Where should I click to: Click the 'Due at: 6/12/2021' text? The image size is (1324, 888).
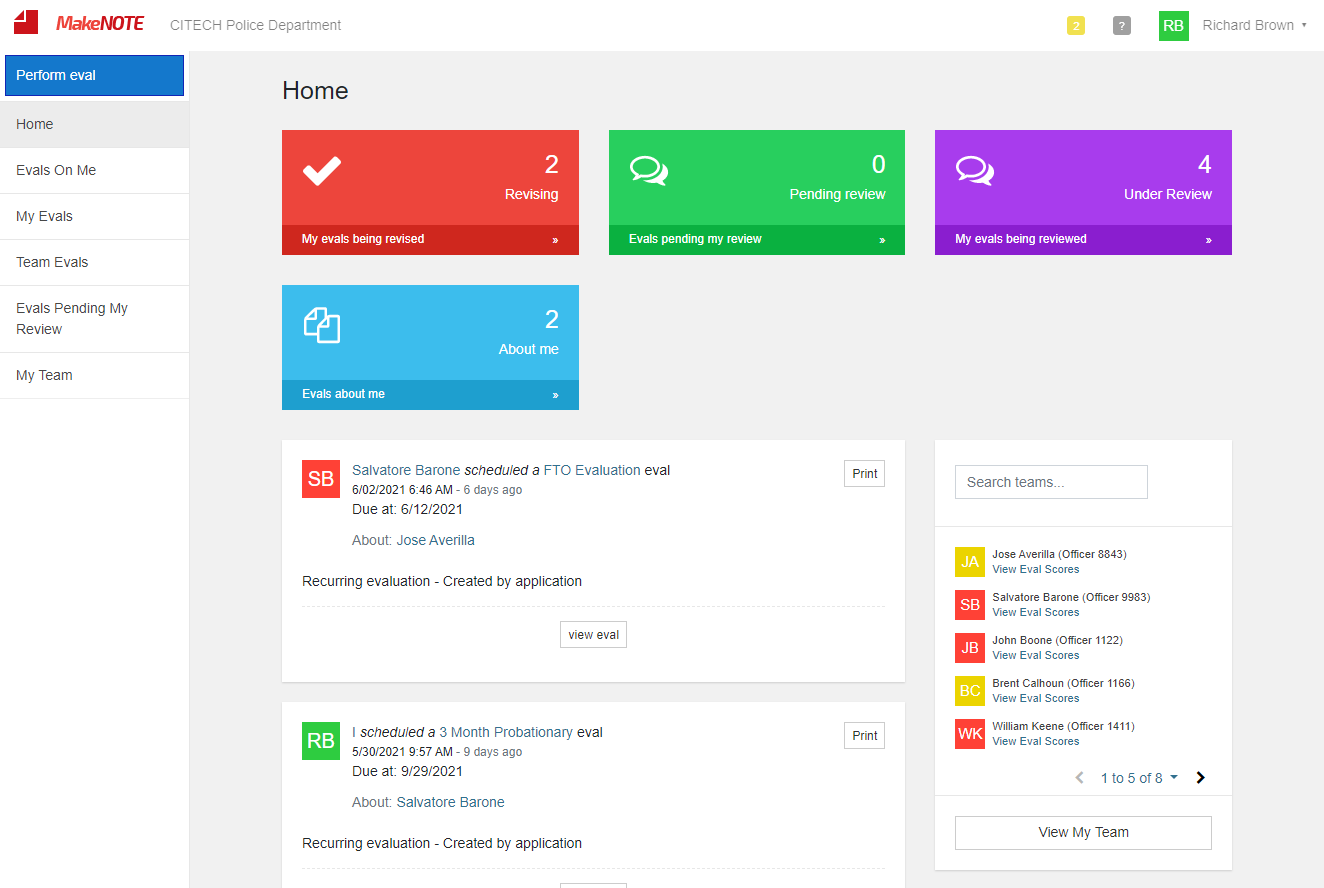(x=407, y=509)
